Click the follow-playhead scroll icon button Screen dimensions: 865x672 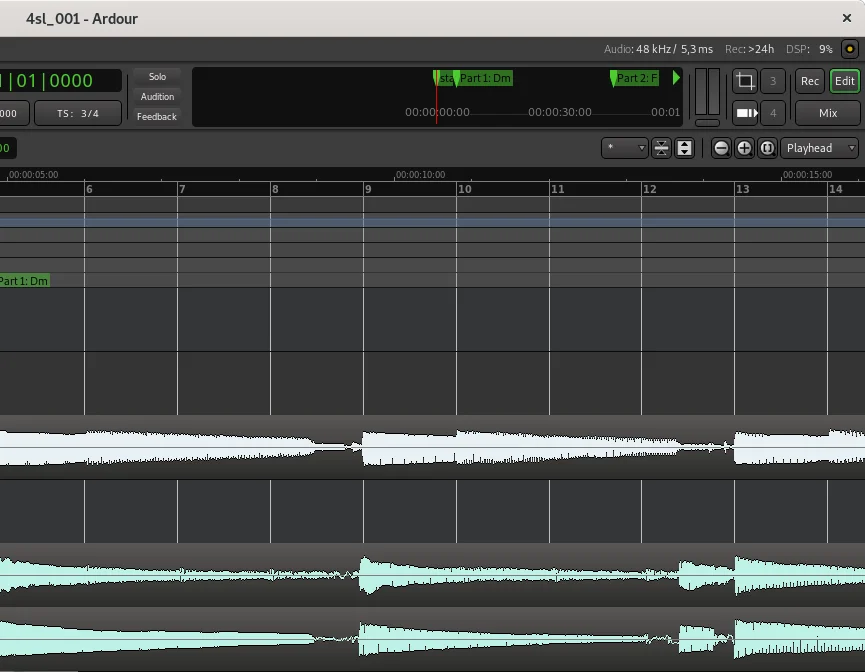click(745, 113)
